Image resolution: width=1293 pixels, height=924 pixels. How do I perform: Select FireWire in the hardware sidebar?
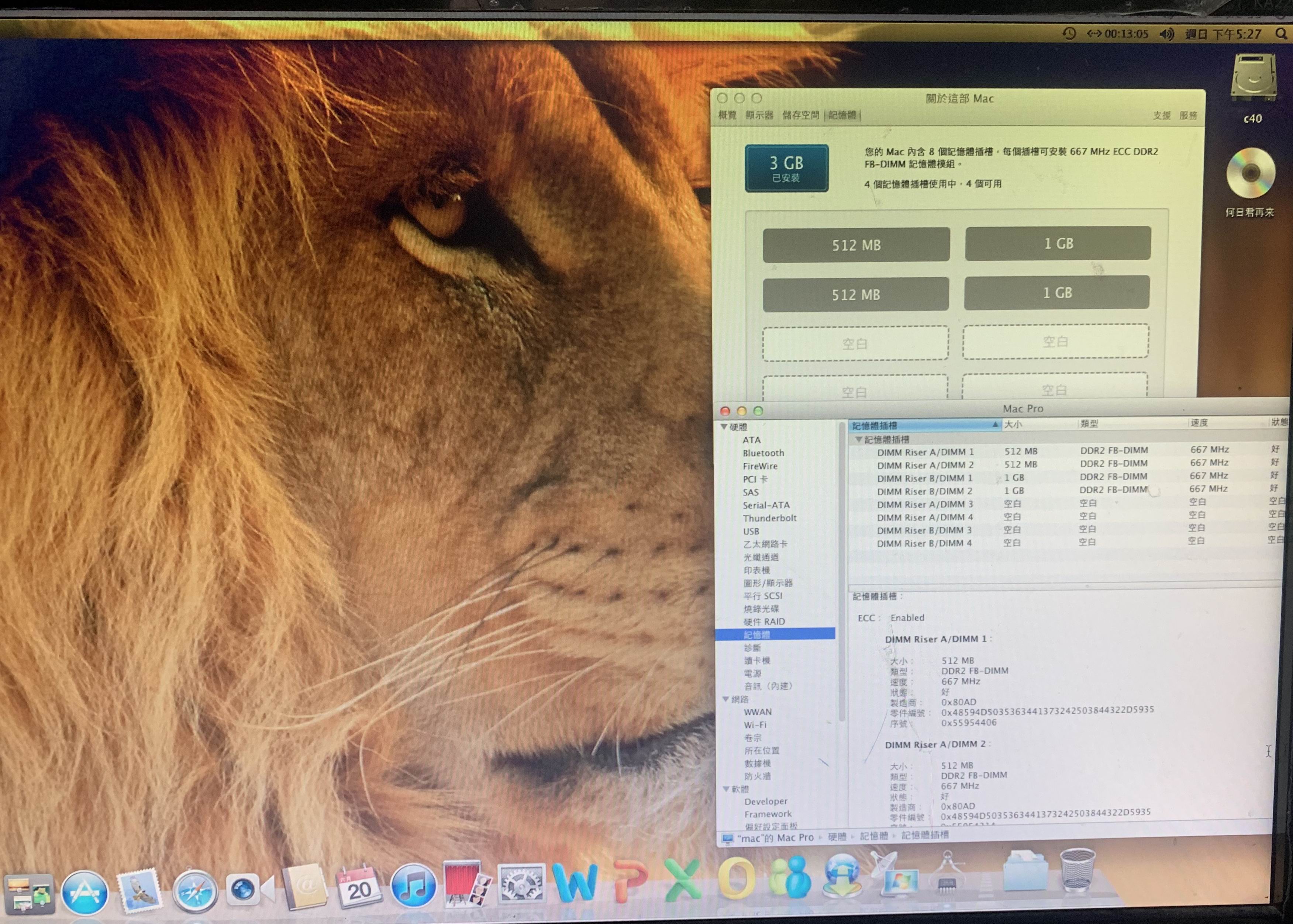tap(760, 466)
